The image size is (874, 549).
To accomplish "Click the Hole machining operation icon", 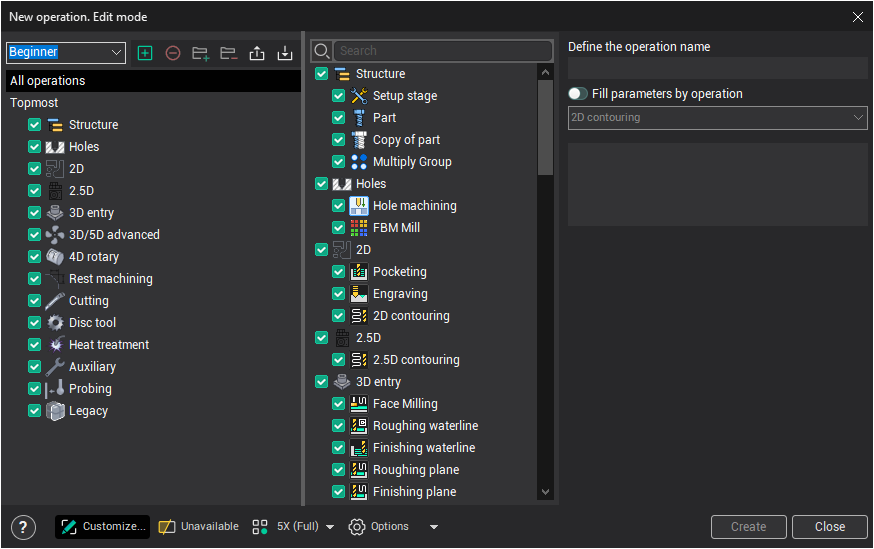I will (359, 206).
